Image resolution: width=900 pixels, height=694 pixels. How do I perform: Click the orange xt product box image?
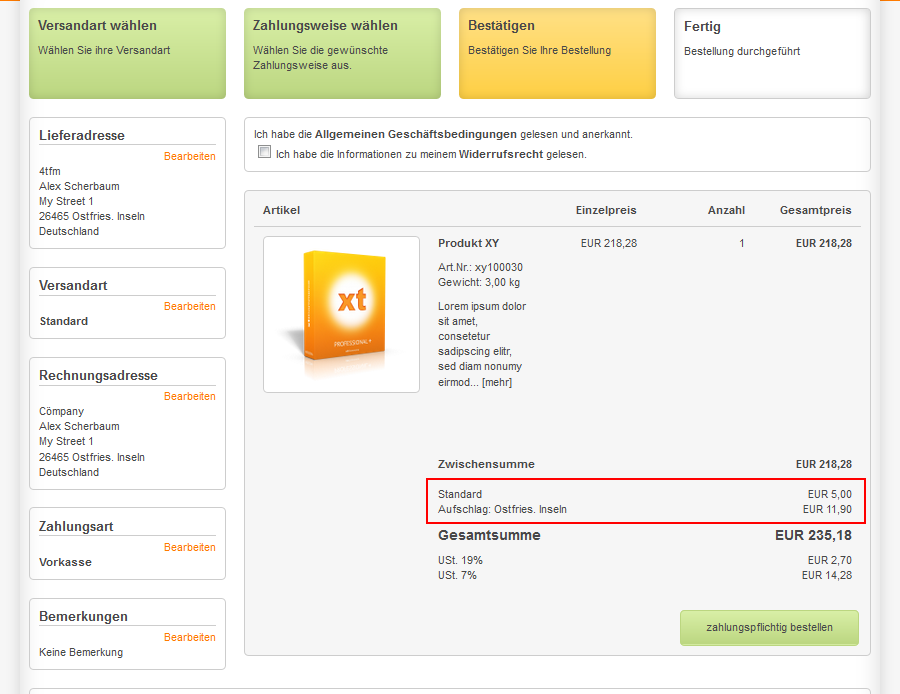pyautogui.click(x=341, y=314)
